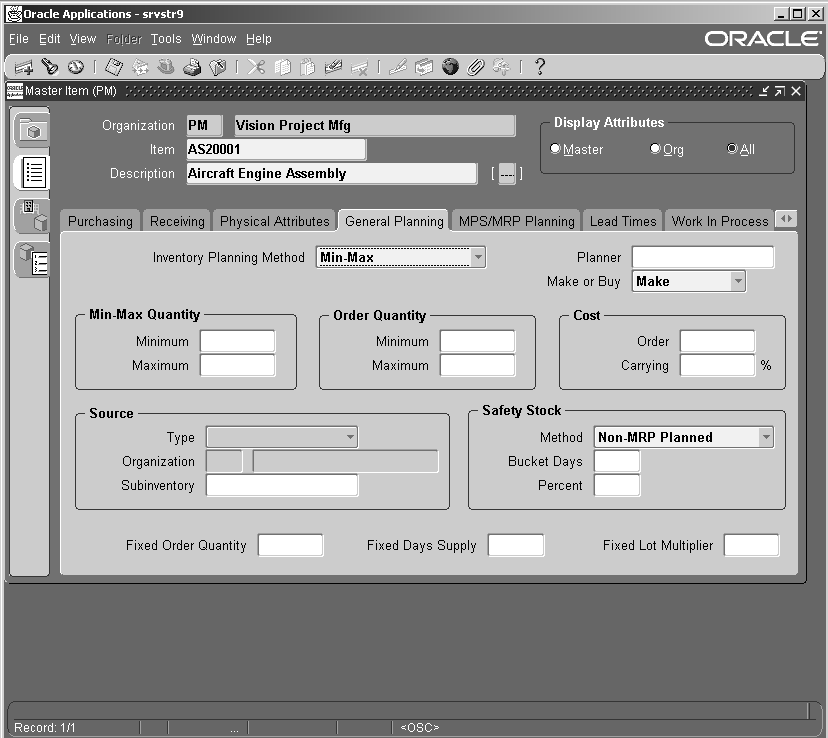Screen dimensions: 828x738
Task: Open the Edit menu
Action: pyautogui.click(x=50, y=39)
